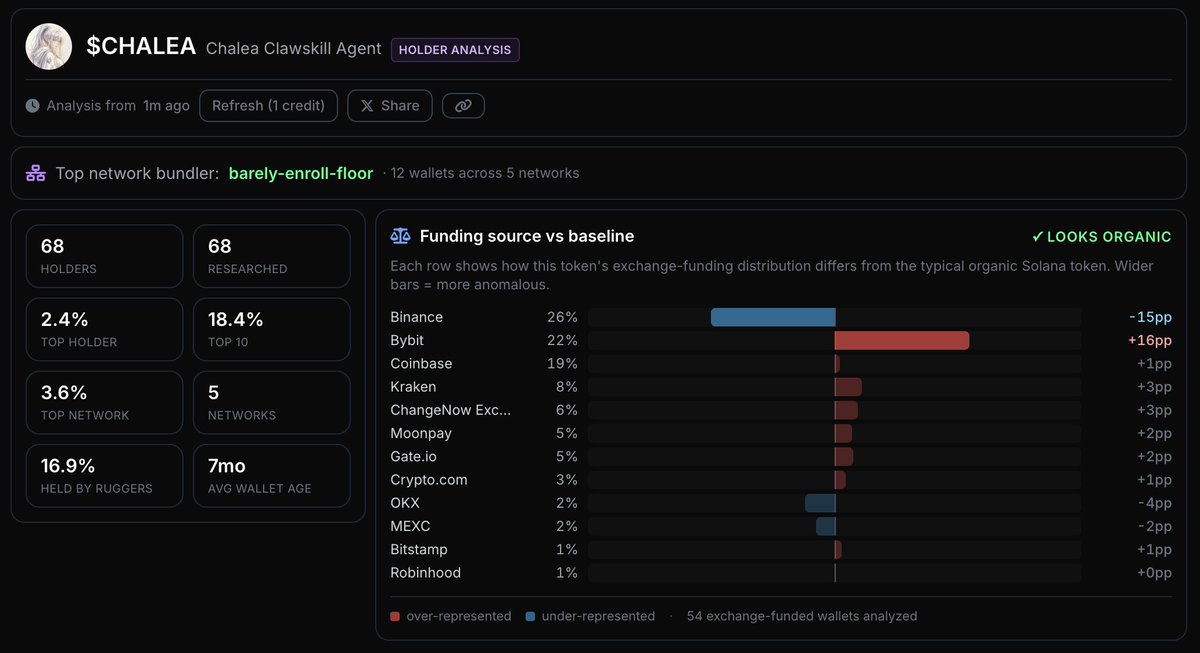Click the red Kraken deviation bar
This screenshot has width=1200, height=653.
point(848,387)
